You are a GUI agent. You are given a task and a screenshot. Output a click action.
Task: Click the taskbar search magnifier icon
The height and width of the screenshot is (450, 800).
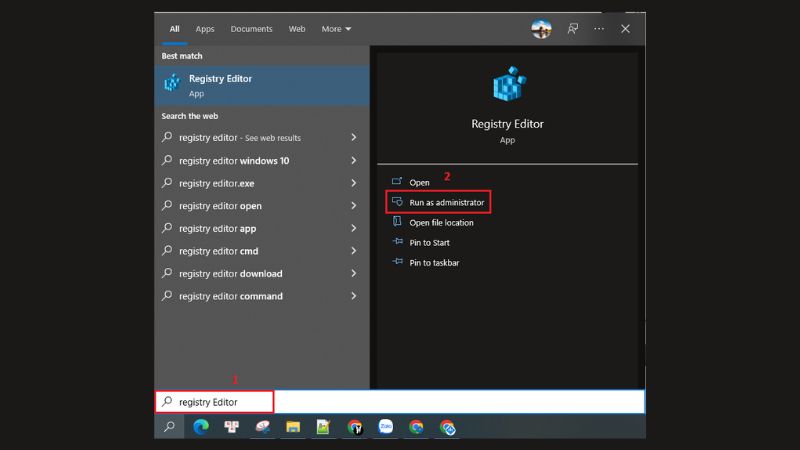169,427
